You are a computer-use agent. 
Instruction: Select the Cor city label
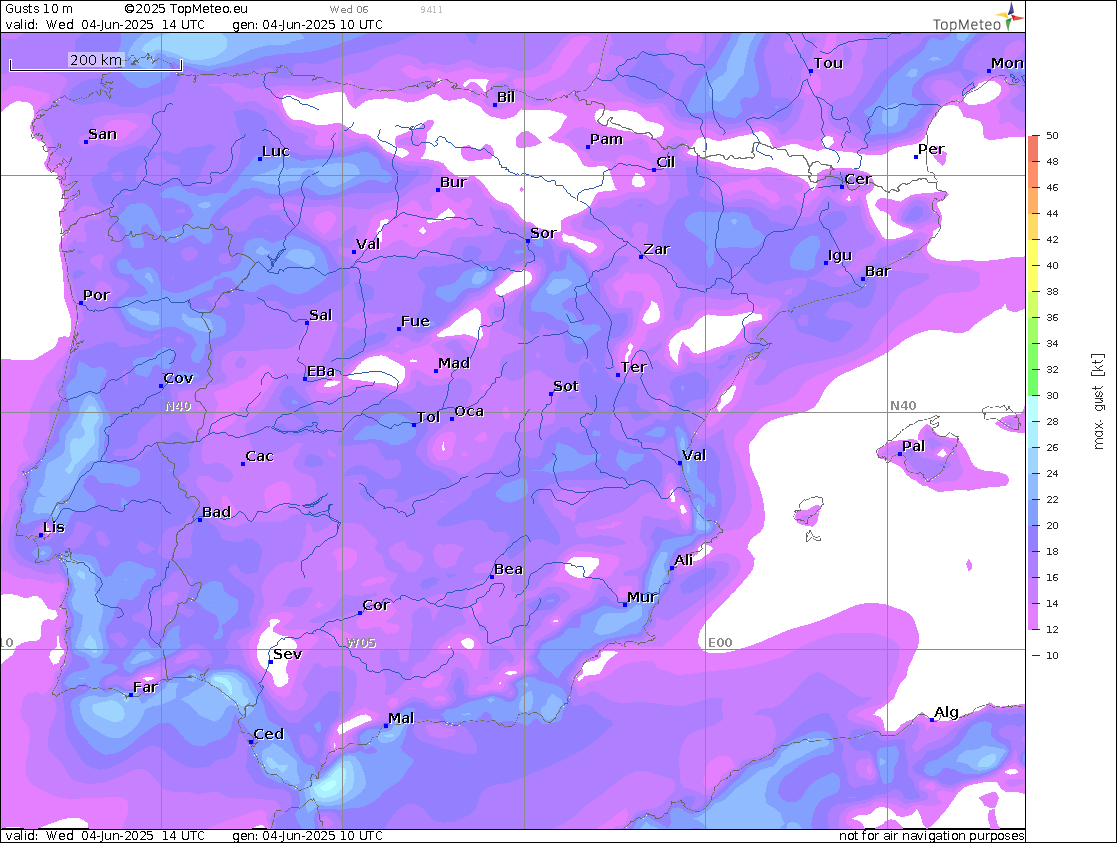(376, 604)
